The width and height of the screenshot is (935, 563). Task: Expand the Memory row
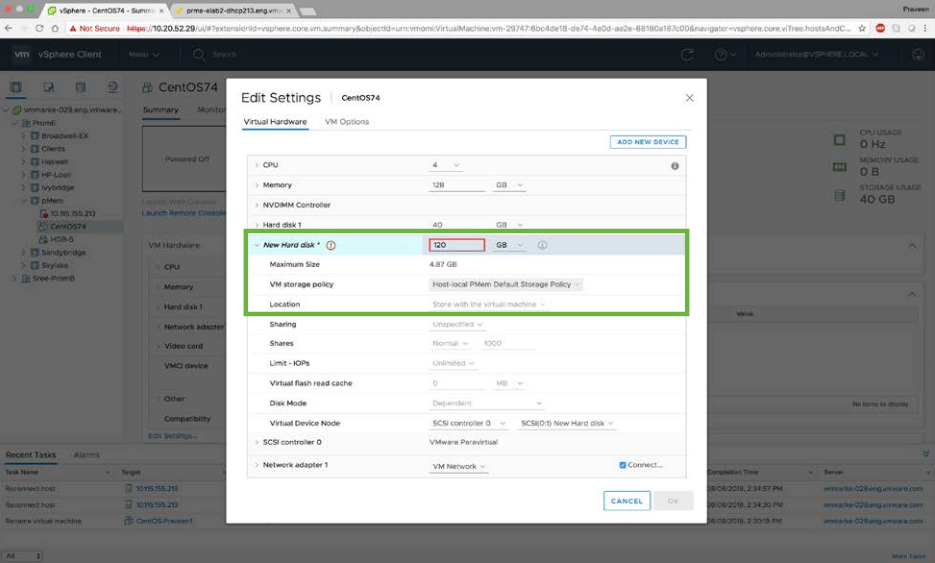tap(256, 185)
